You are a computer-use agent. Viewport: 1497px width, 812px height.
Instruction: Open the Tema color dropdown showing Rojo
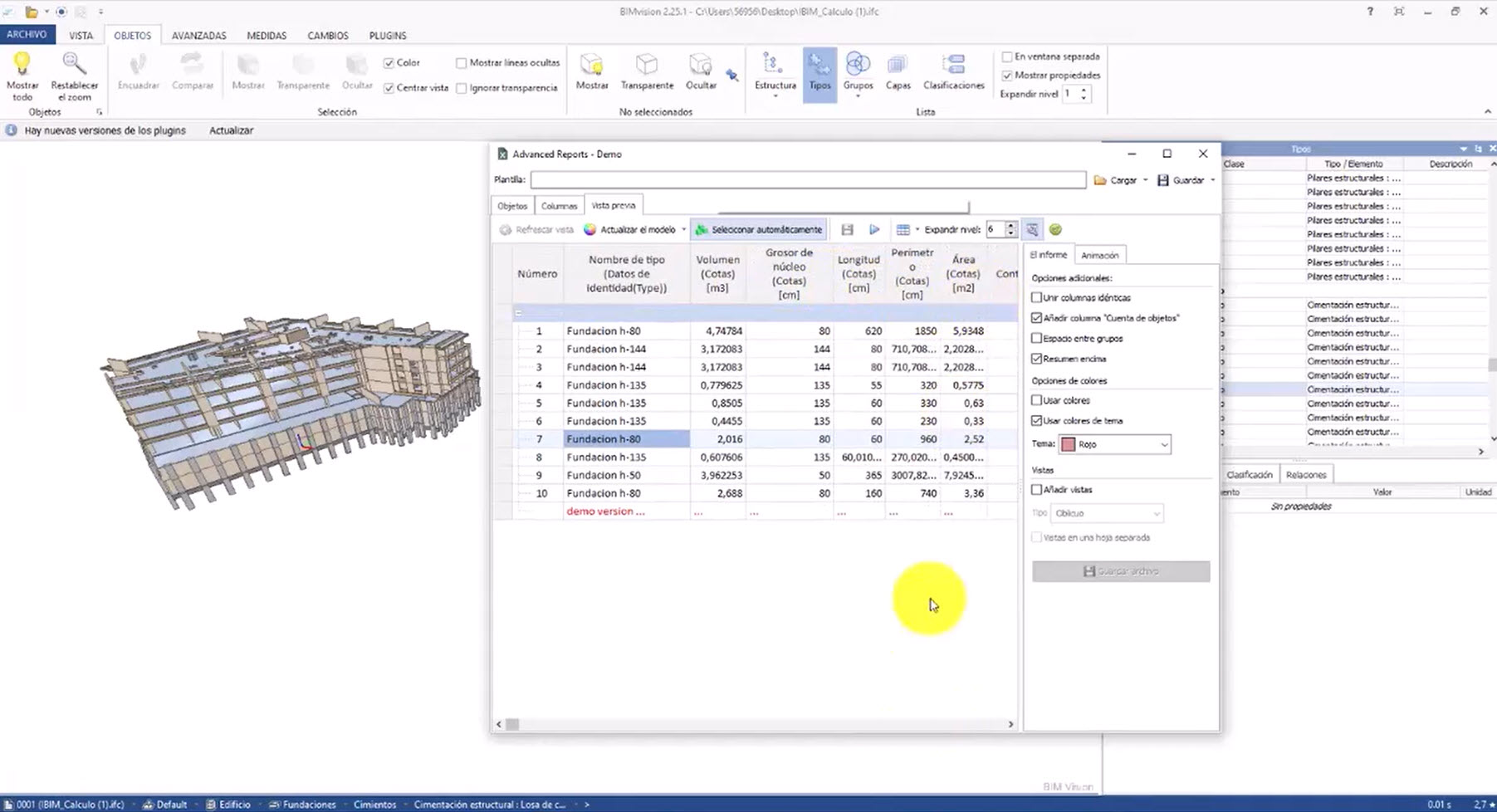click(1113, 444)
